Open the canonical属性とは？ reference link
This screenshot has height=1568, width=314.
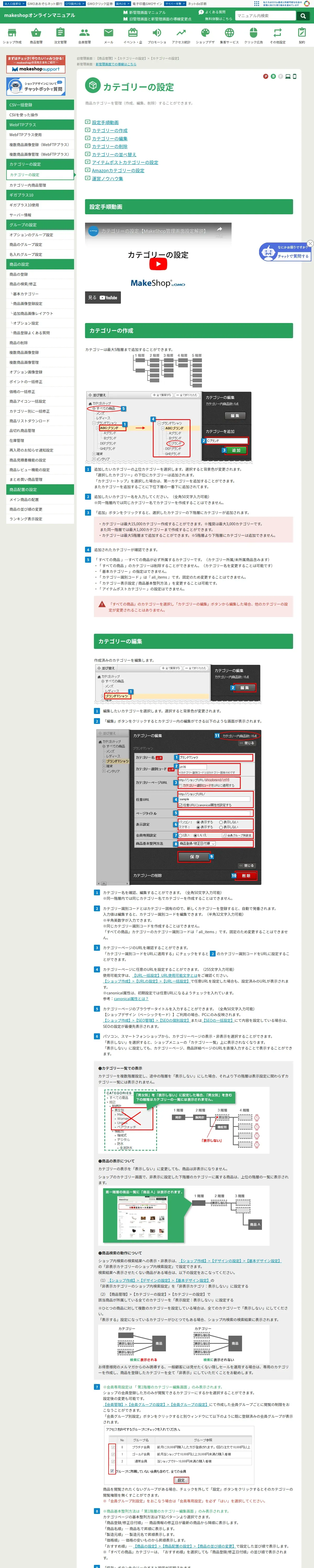(131, 999)
